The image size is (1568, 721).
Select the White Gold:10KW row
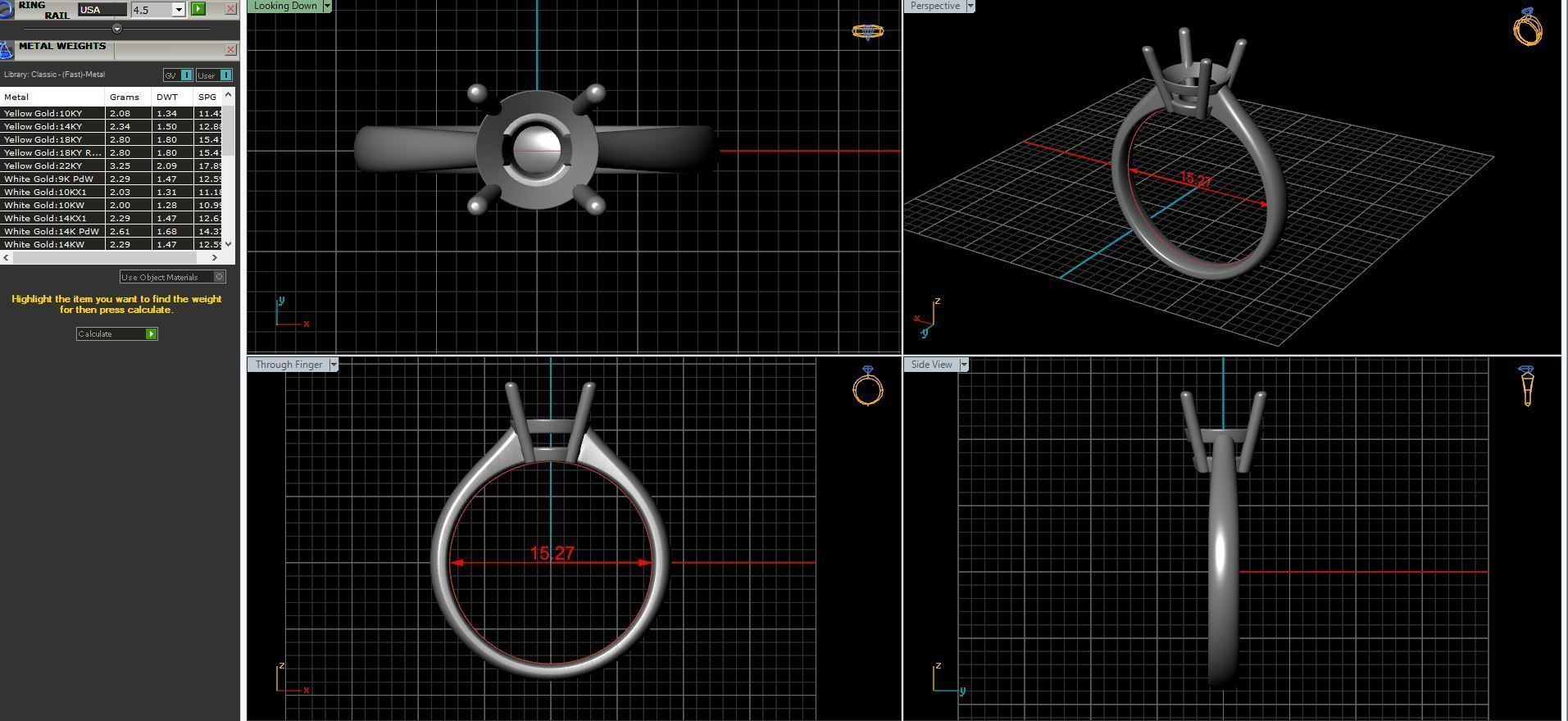(x=111, y=205)
